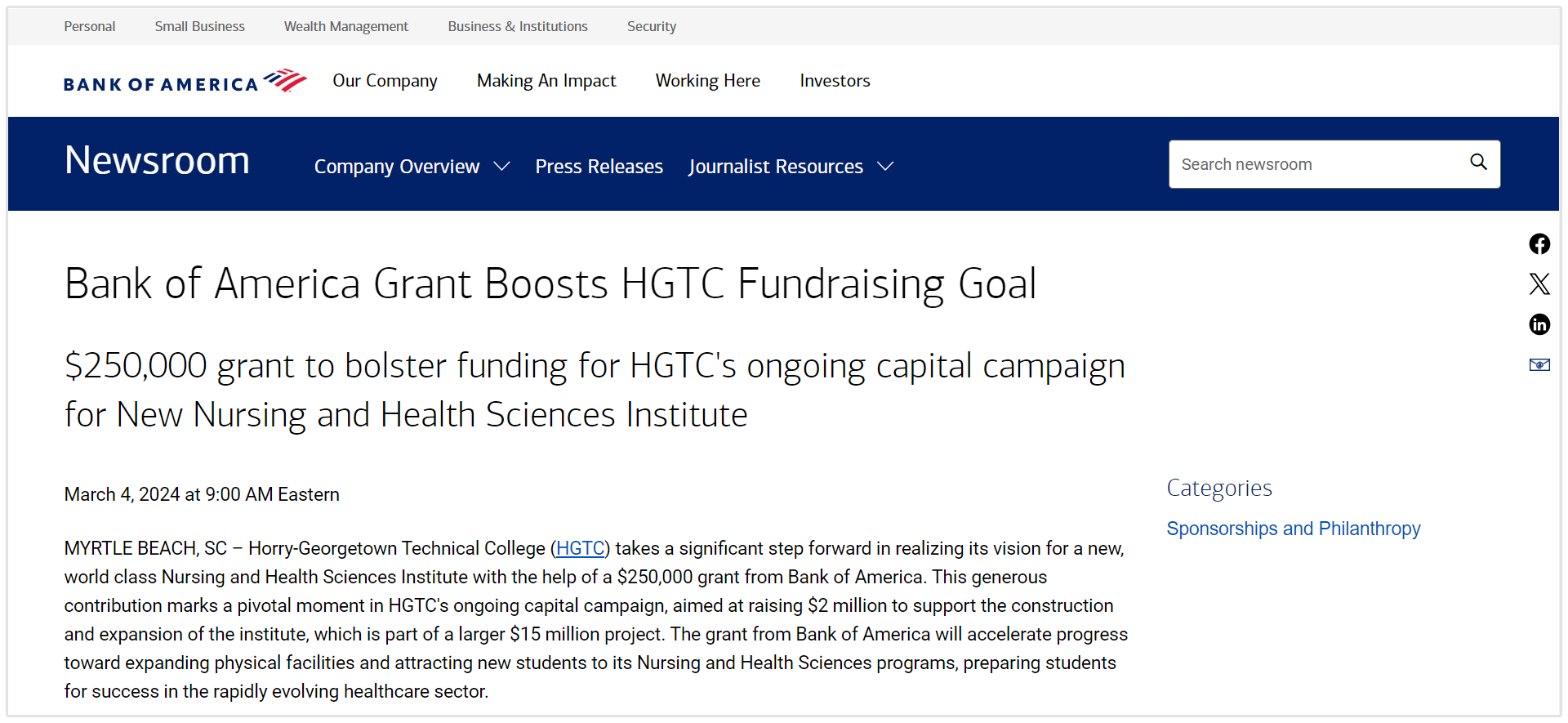Expand the Company Overview chevron
Image resolution: width=1568 pixels, height=723 pixels.
tap(502, 167)
